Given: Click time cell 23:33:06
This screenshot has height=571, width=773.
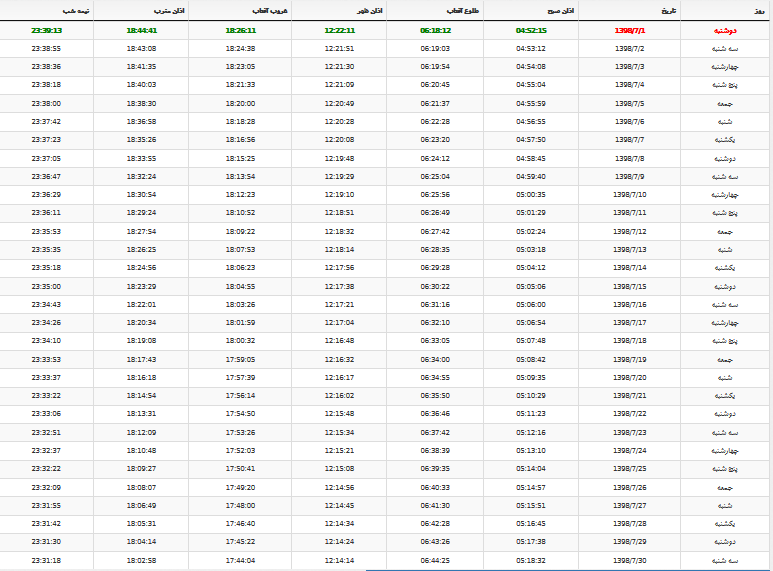Looking at the screenshot, I should [x=46, y=414].
